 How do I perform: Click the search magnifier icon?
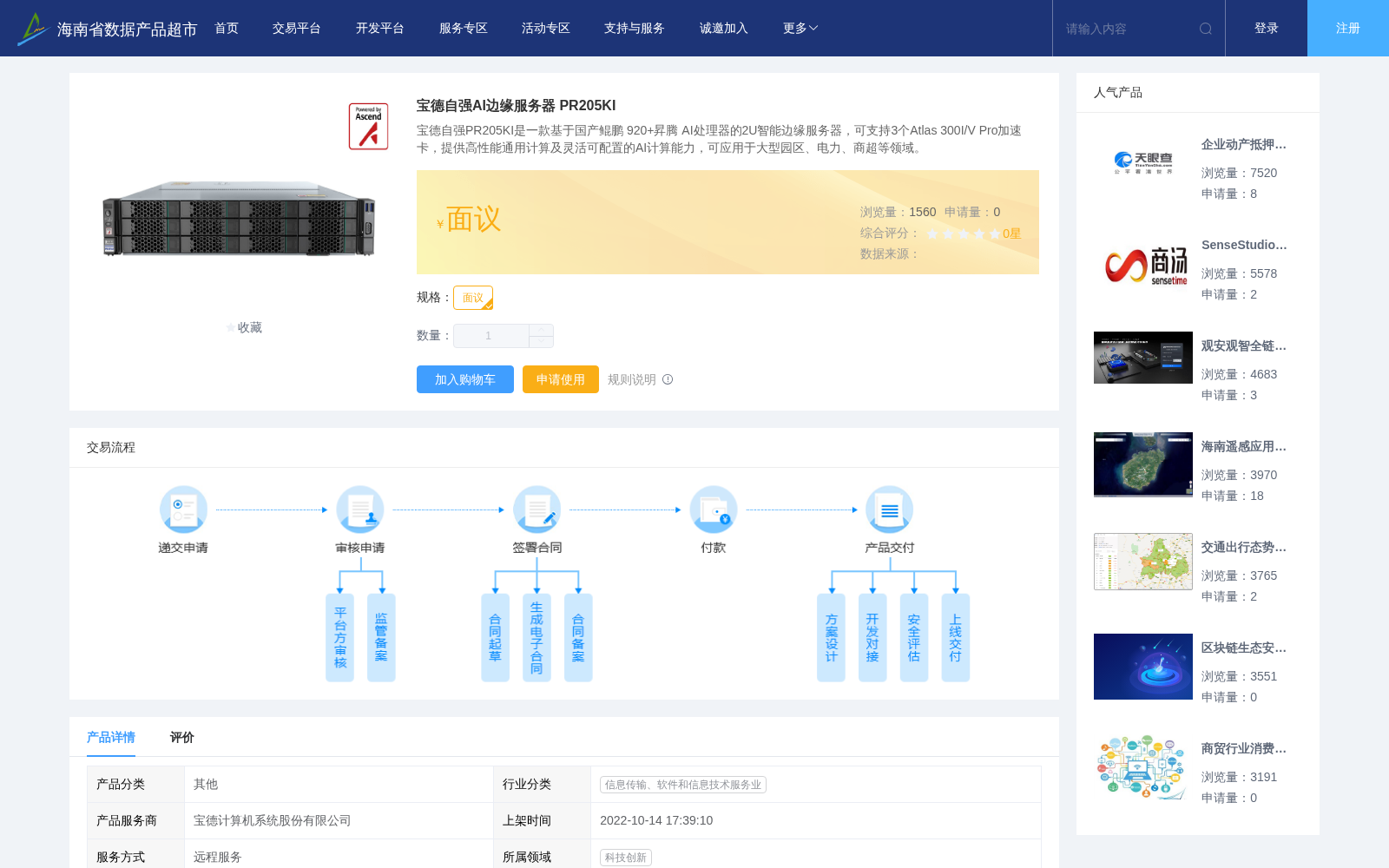click(1206, 29)
